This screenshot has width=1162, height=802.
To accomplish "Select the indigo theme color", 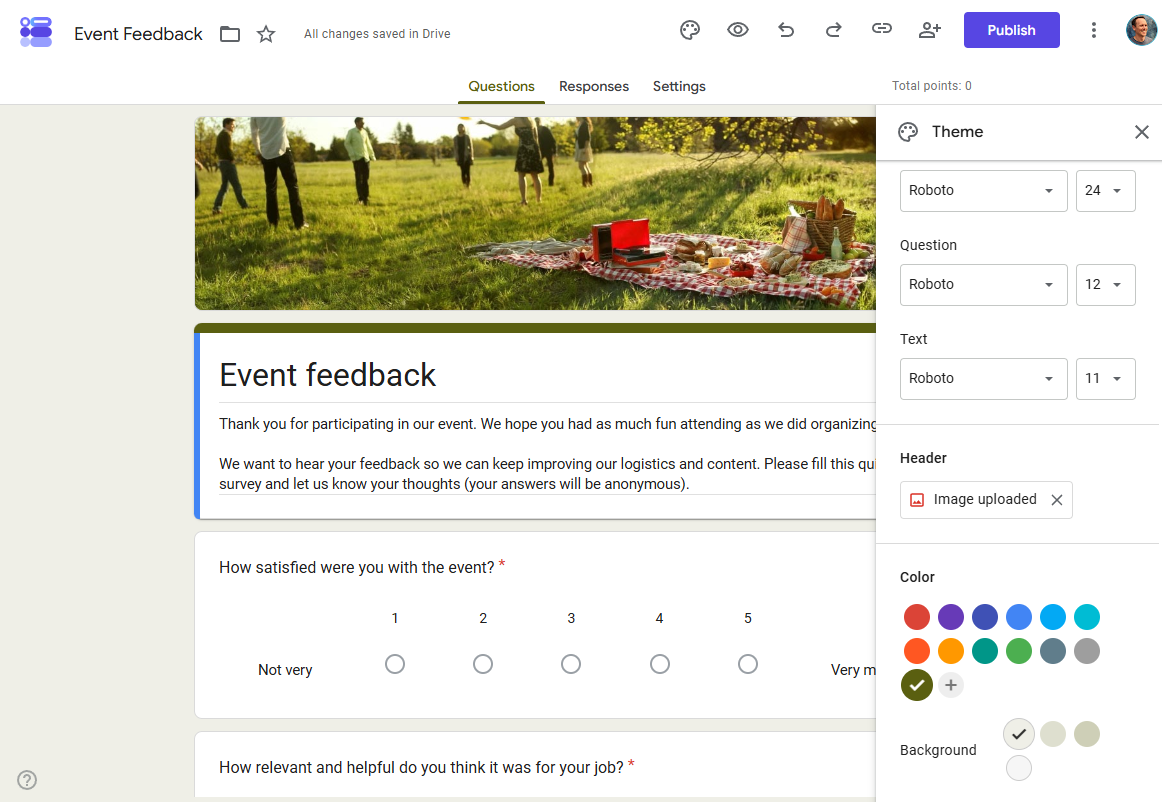I will tap(985, 617).
